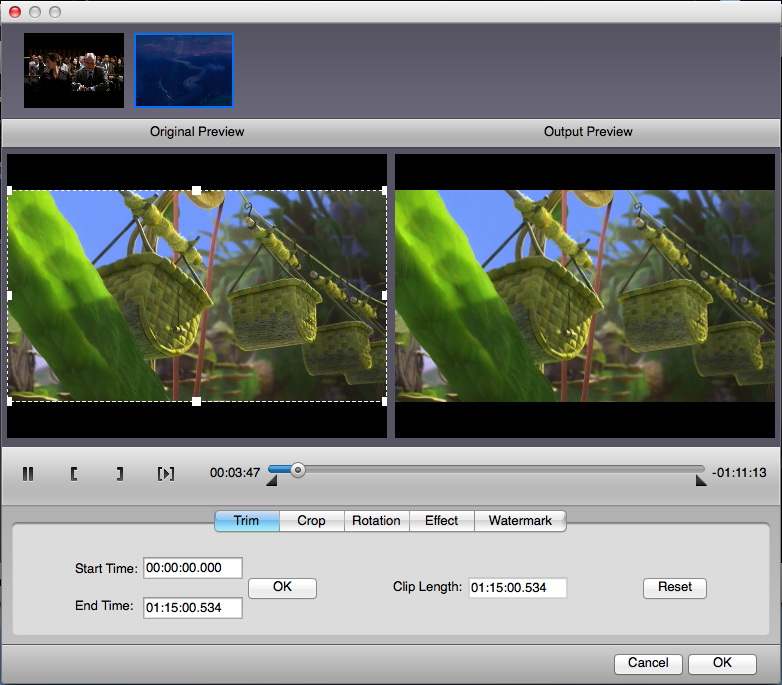Click the trim end triangle marker
This screenshot has height=685, width=782.
point(701,481)
